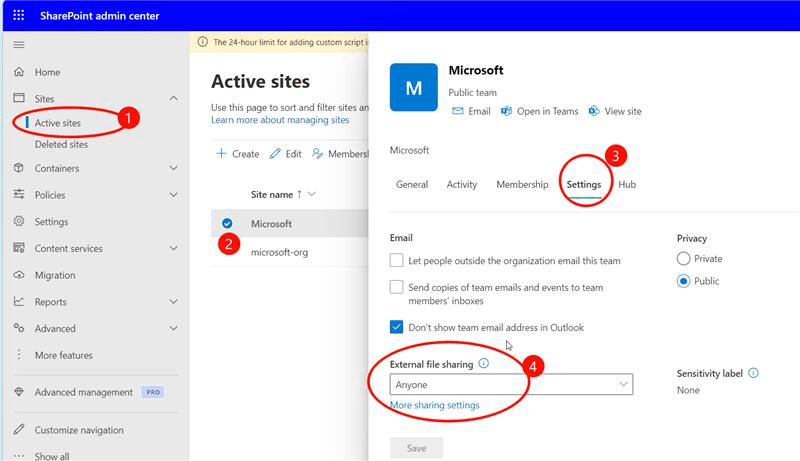Click Sensitivity label info icon
The width and height of the screenshot is (800, 461).
tap(753, 373)
